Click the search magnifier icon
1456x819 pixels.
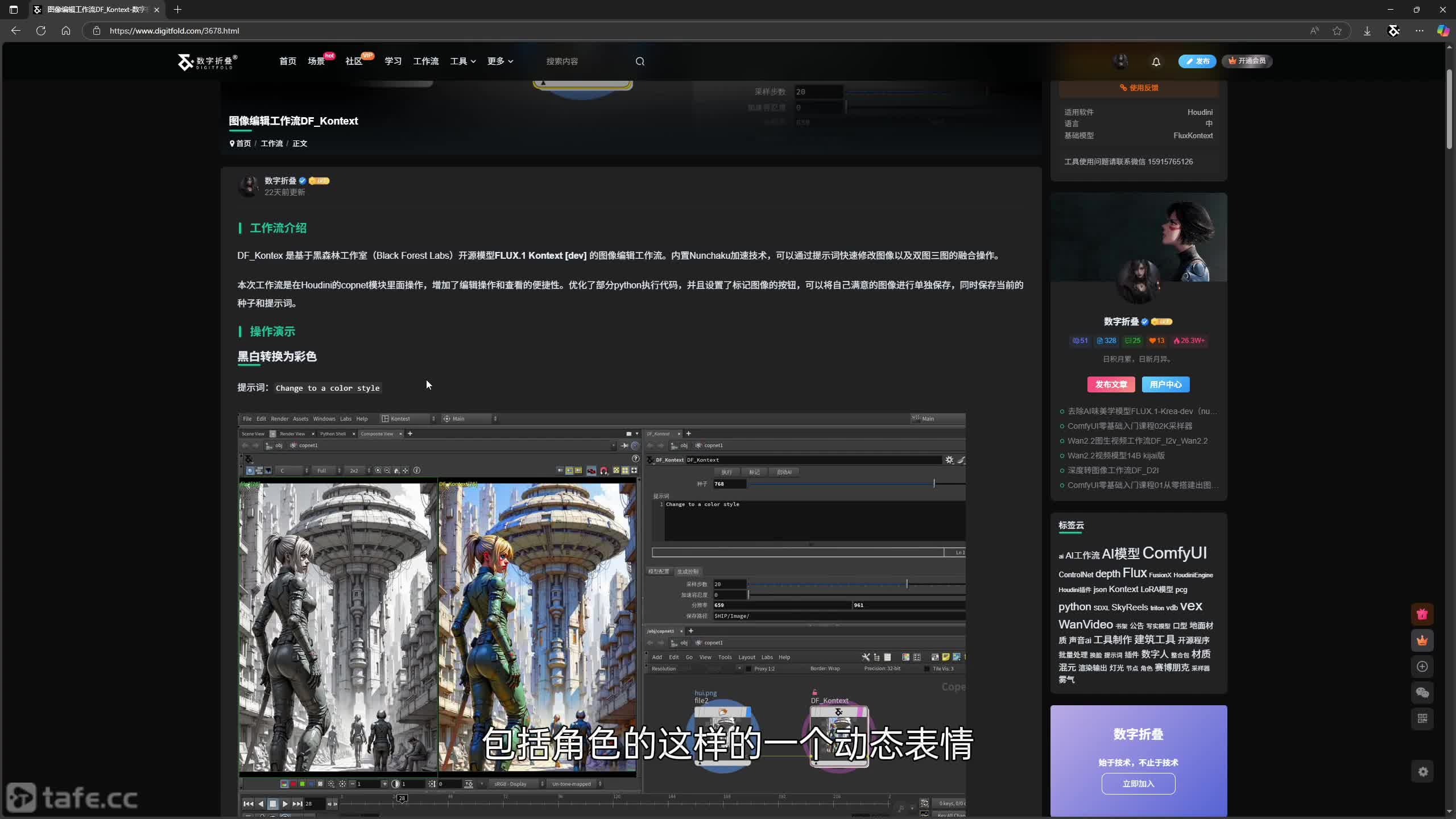pos(640,61)
